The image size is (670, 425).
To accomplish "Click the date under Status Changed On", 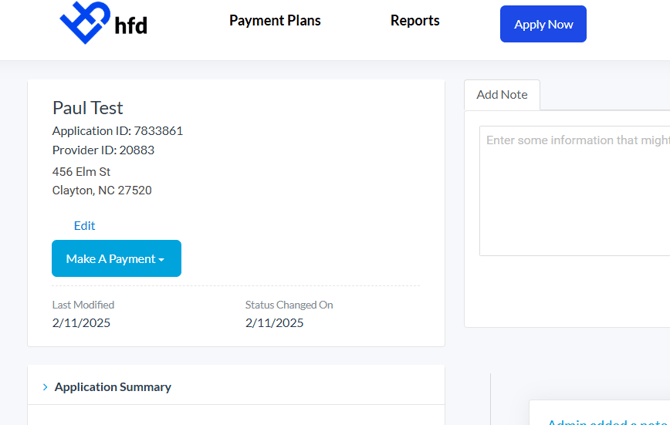I will coord(274,322).
